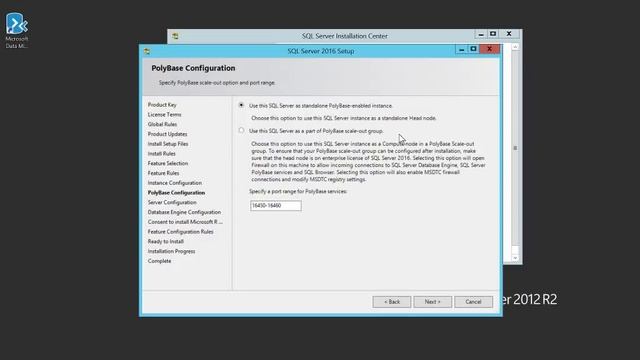Image resolution: width=640 pixels, height=360 pixels.
Task: Maximize the SQL Server Installation Center window
Action: (493, 34)
